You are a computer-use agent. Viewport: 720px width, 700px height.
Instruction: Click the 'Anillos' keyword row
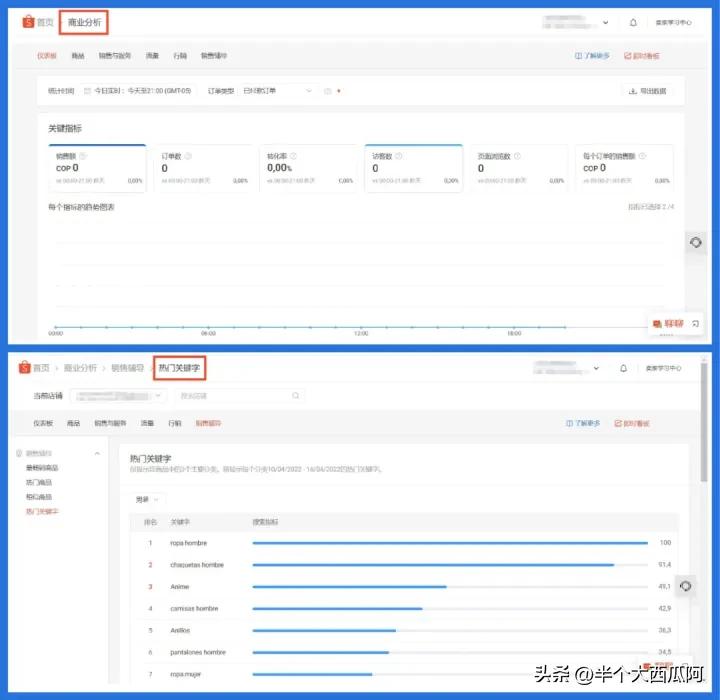coord(404,630)
